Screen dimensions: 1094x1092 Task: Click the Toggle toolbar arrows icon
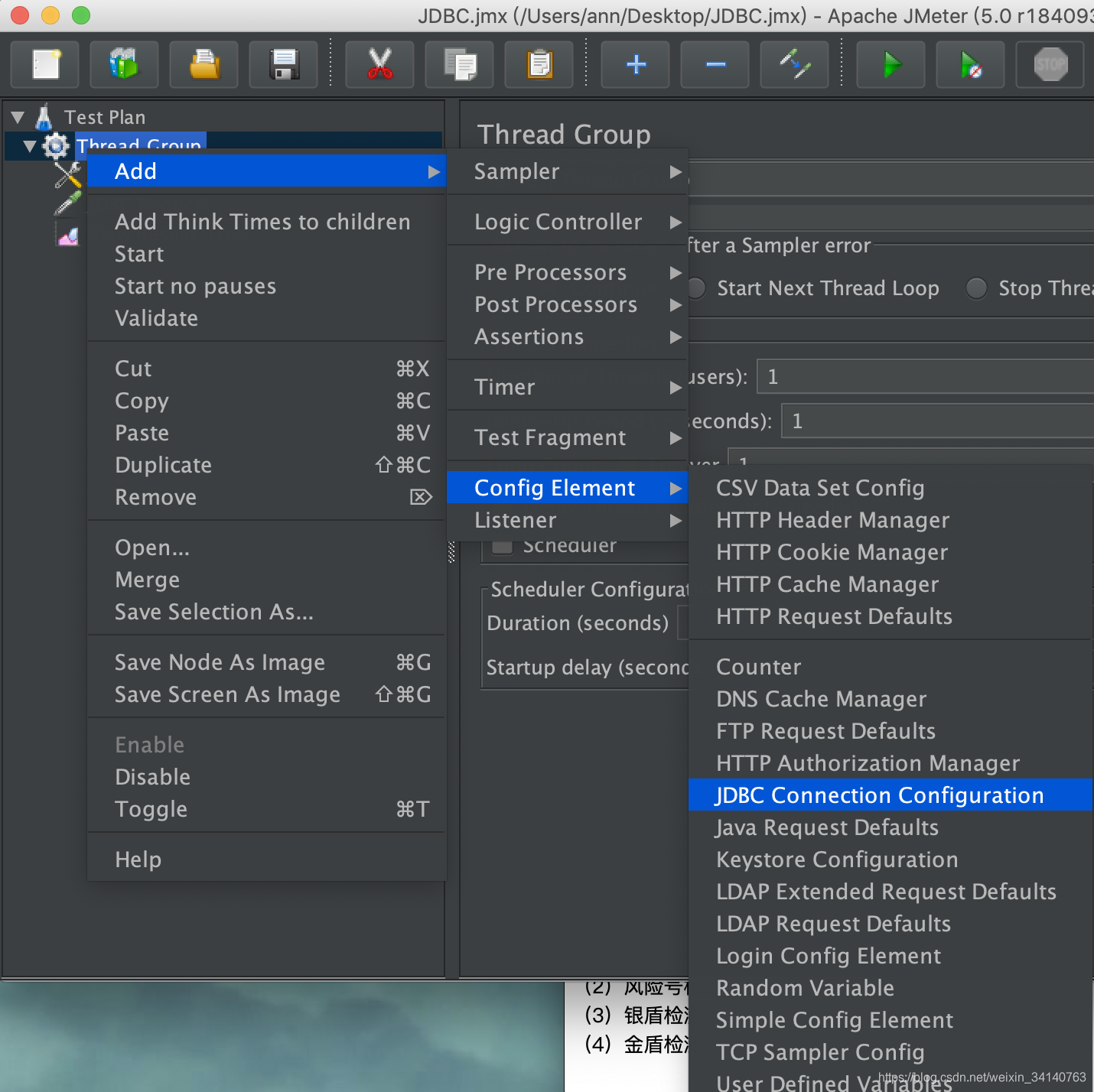pyautogui.click(x=795, y=64)
